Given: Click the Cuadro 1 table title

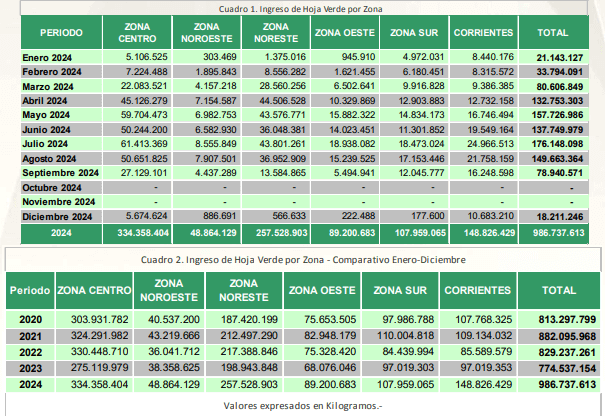Looking at the screenshot, I should pos(303,9).
